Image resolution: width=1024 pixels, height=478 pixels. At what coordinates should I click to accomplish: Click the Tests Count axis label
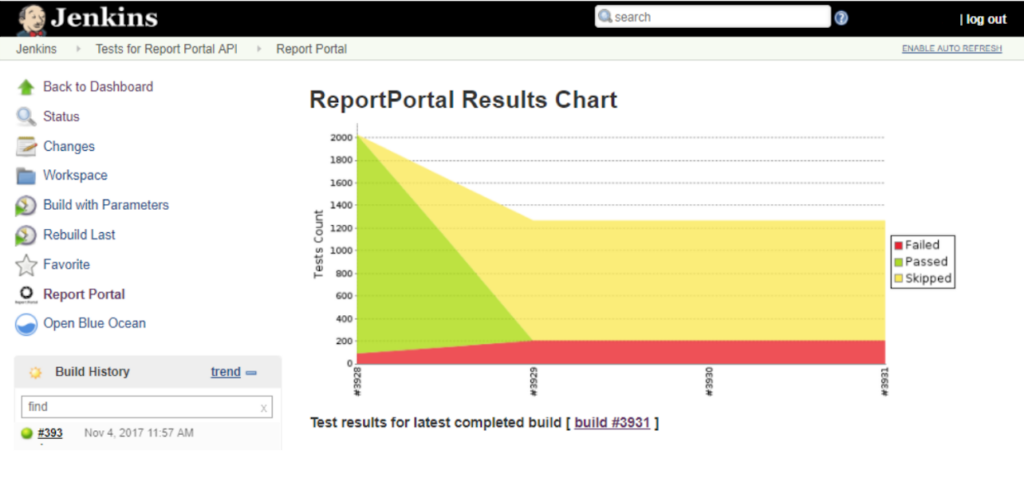coord(319,244)
